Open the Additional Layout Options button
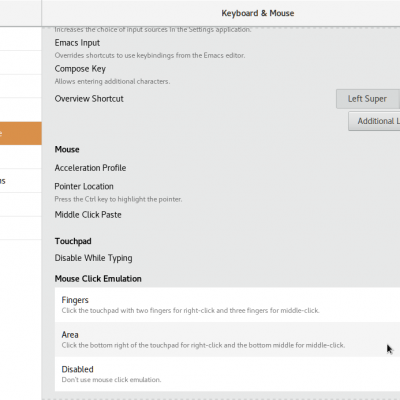The width and height of the screenshot is (400, 400). pyautogui.click(x=374, y=121)
